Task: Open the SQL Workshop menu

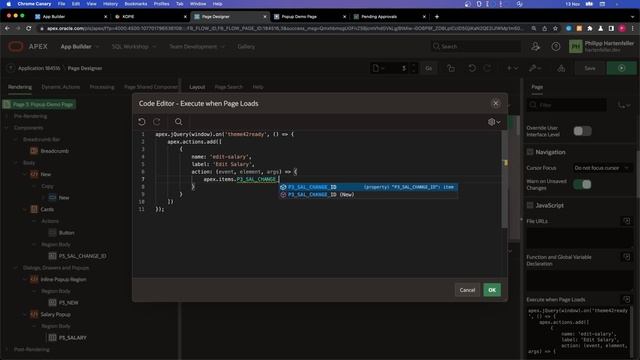Action: tap(134, 47)
